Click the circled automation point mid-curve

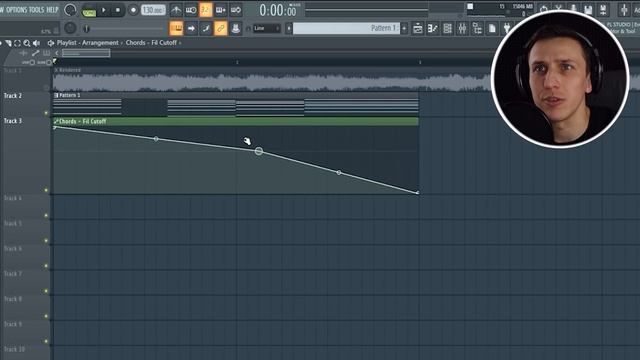[x=259, y=151]
